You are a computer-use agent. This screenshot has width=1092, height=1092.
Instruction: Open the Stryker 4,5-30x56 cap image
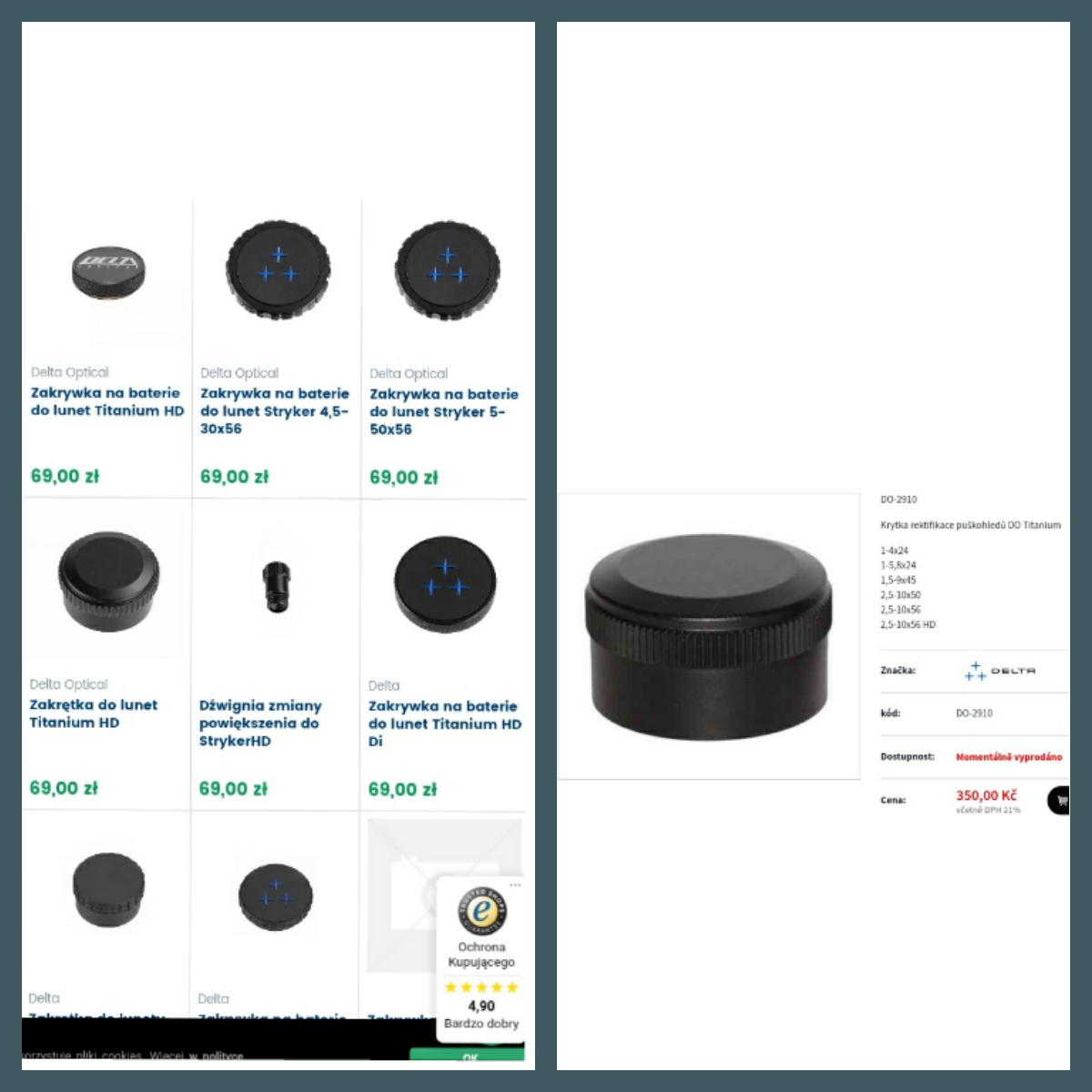pyautogui.click(x=278, y=271)
